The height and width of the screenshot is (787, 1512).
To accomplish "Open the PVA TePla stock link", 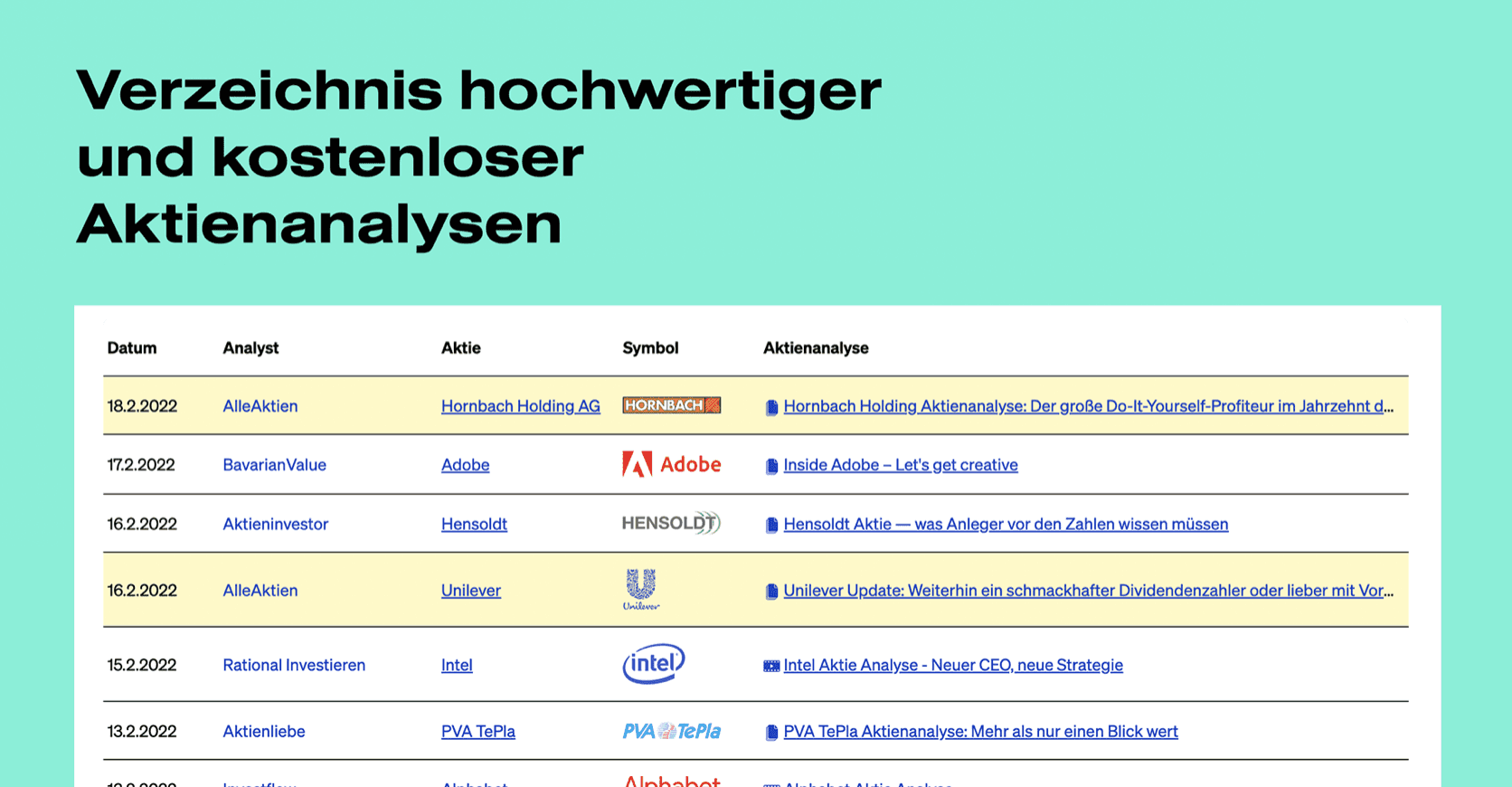I will click(478, 731).
